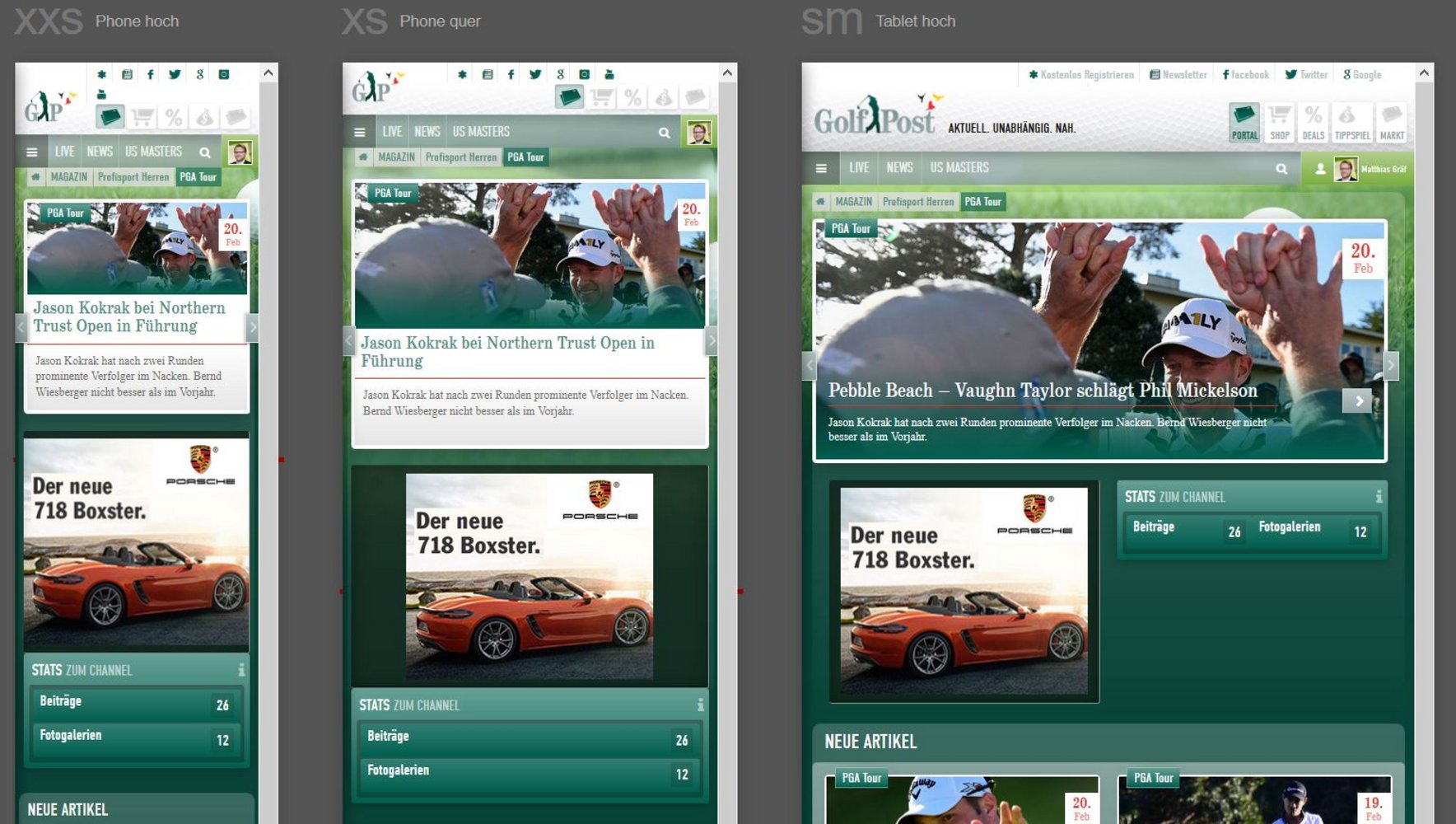Click the user avatar in XXS view
Screen dimensions: 1456x824
point(240,152)
